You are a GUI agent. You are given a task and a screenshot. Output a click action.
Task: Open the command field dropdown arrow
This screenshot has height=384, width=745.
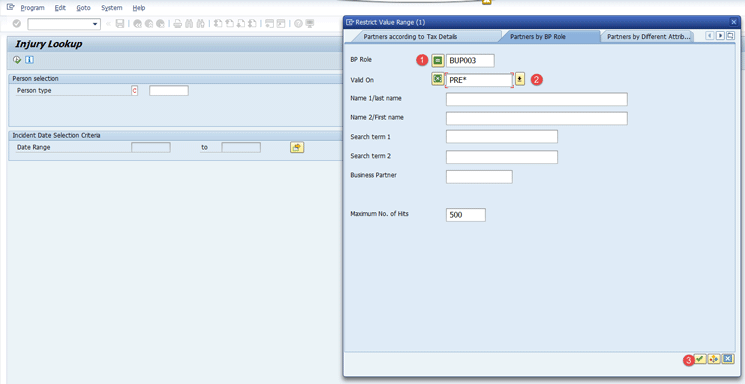point(95,24)
